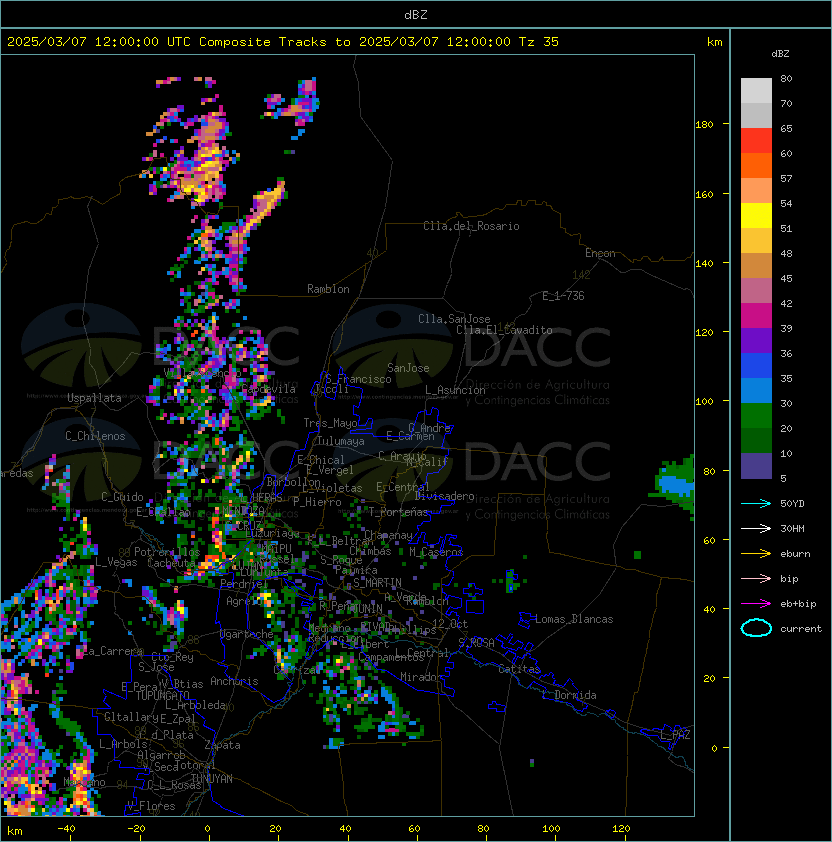The height and width of the screenshot is (842, 832).
Task: Select the orange 60 dBZ color swatch
Action: point(756,165)
